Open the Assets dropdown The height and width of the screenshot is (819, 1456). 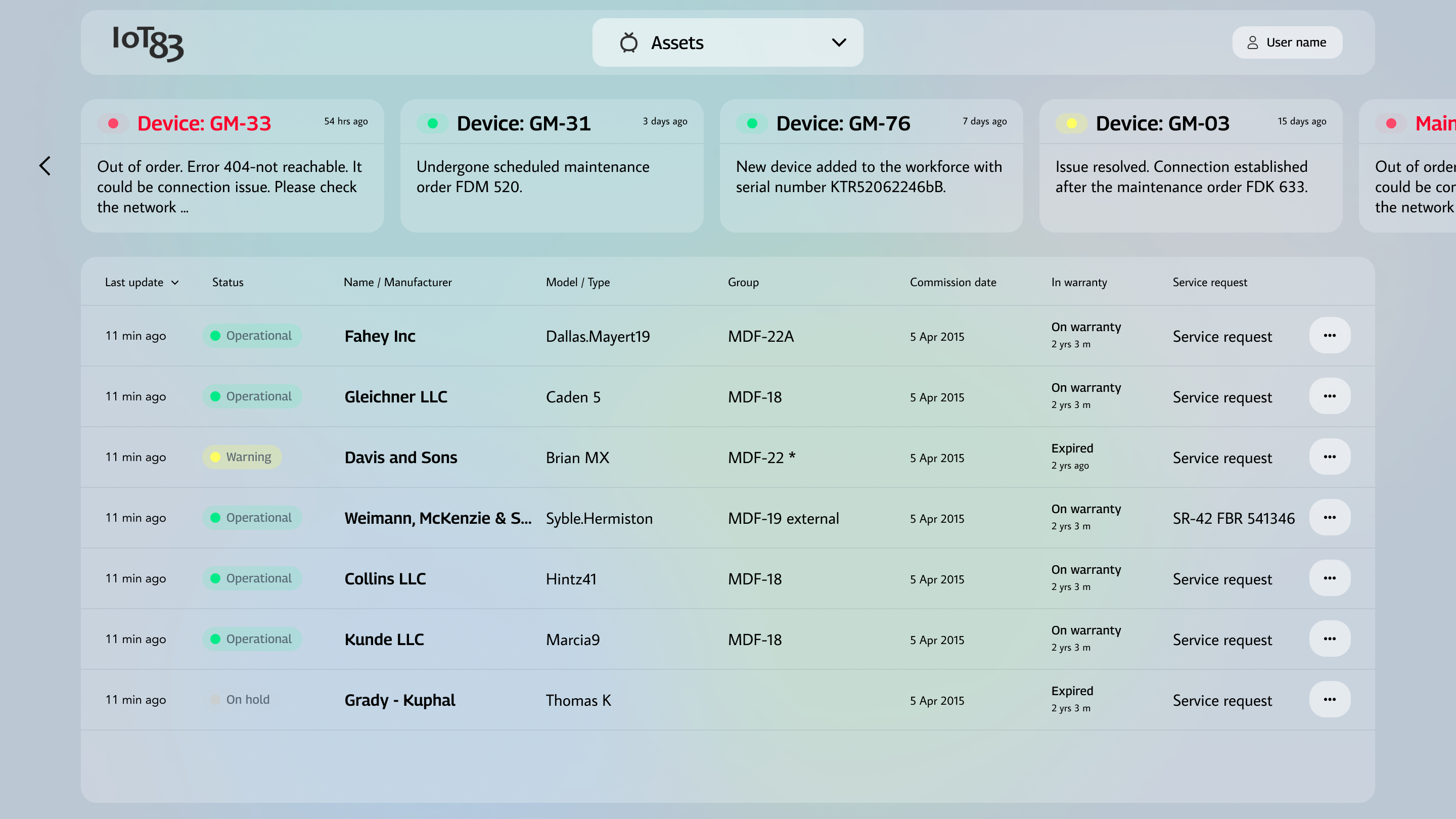coord(727,42)
